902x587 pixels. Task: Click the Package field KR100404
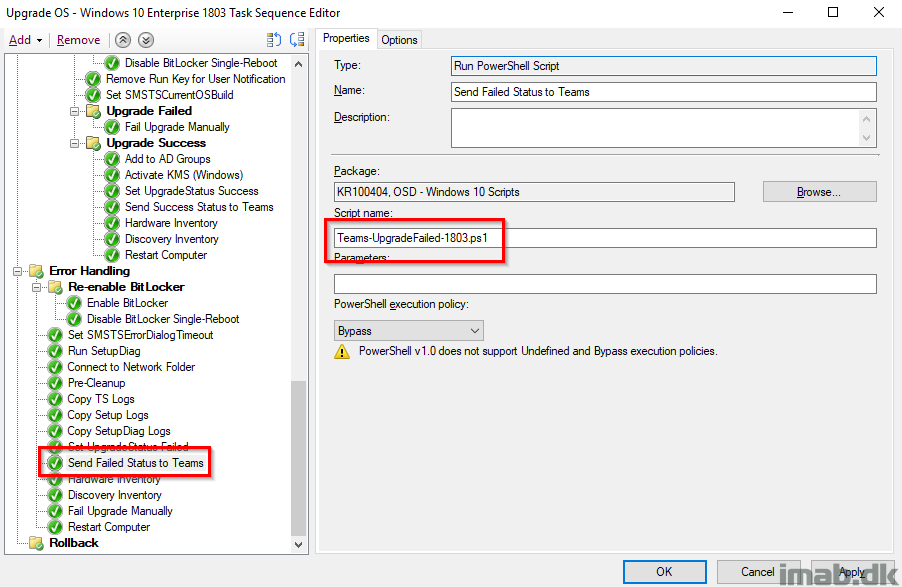click(x=534, y=192)
